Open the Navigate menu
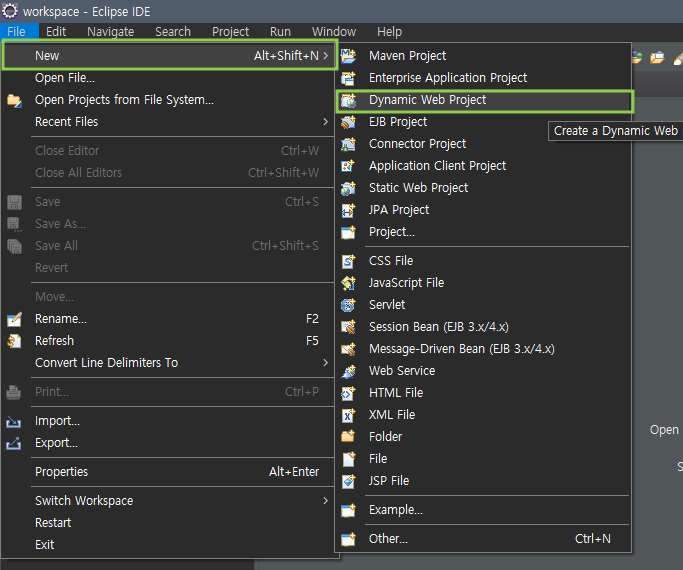683x570 pixels. 111,32
